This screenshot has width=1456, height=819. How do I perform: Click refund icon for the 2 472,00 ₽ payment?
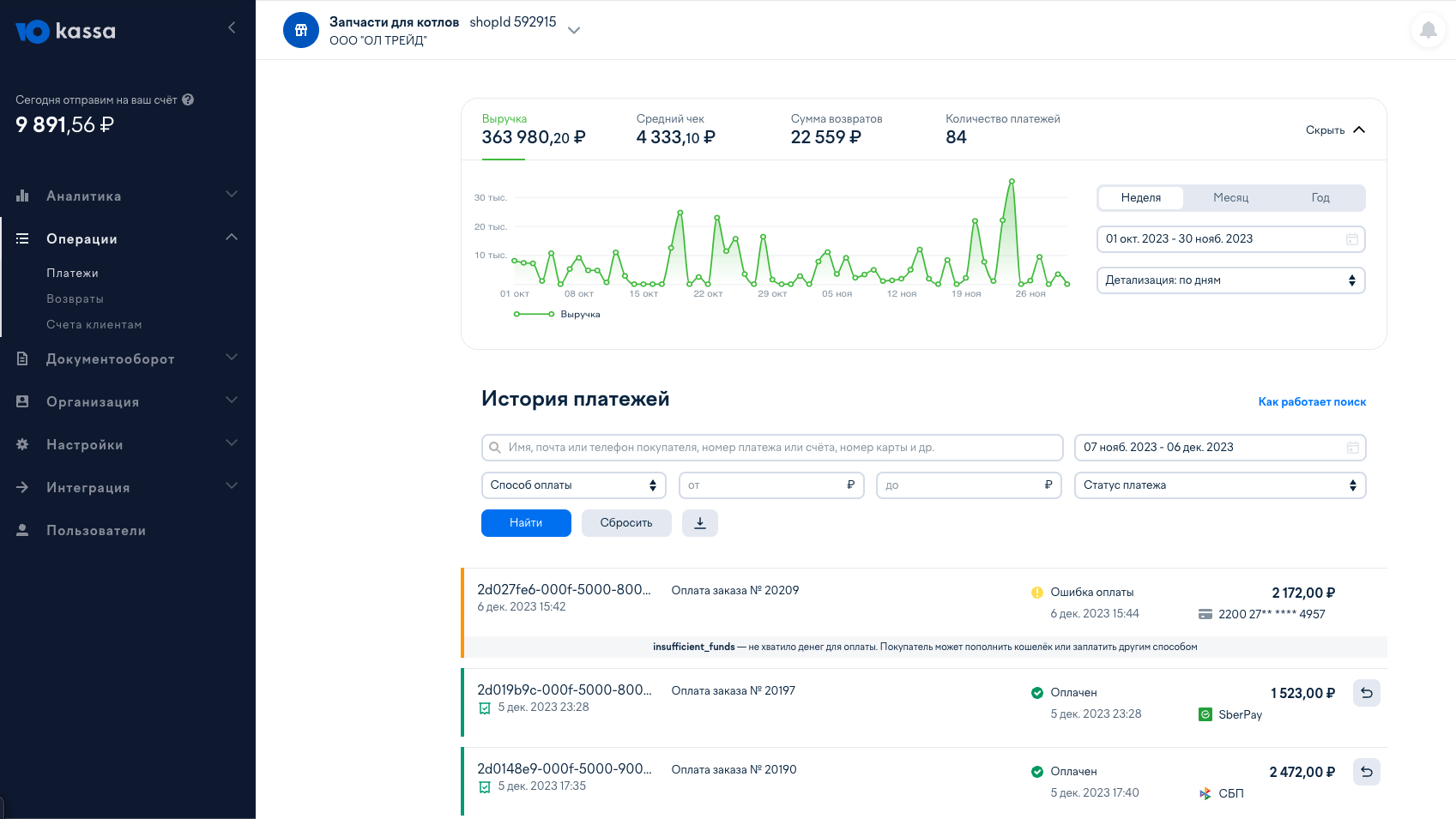[1366, 772]
